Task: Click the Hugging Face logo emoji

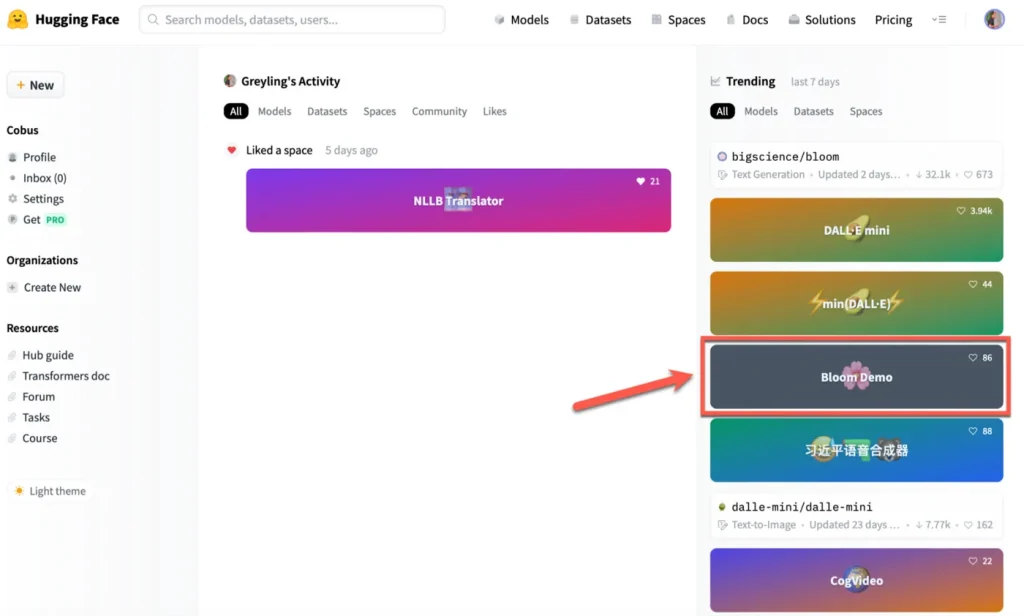Action: 18,20
